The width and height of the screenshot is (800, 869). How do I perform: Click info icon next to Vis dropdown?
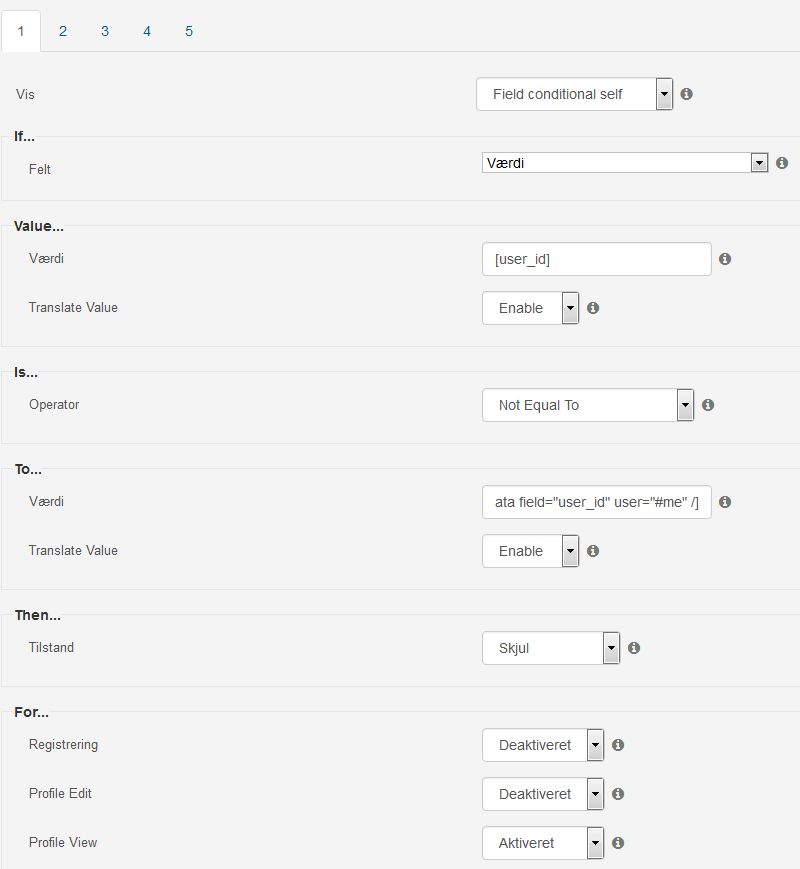(686, 94)
